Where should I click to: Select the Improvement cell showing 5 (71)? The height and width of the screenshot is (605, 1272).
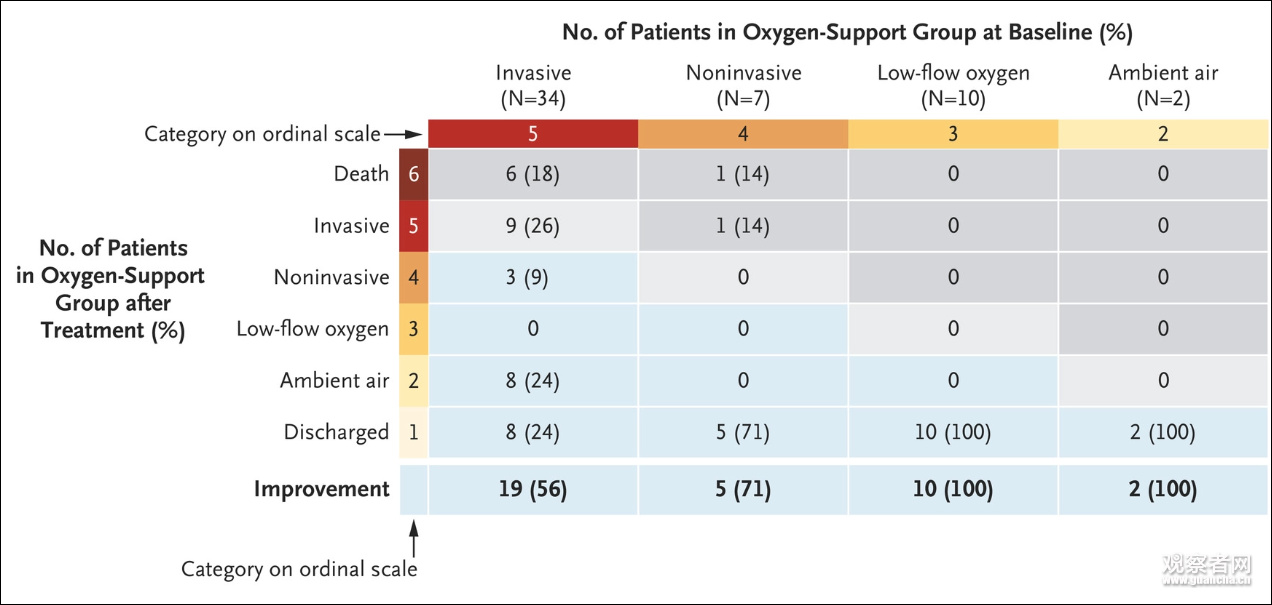[x=743, y=490]
